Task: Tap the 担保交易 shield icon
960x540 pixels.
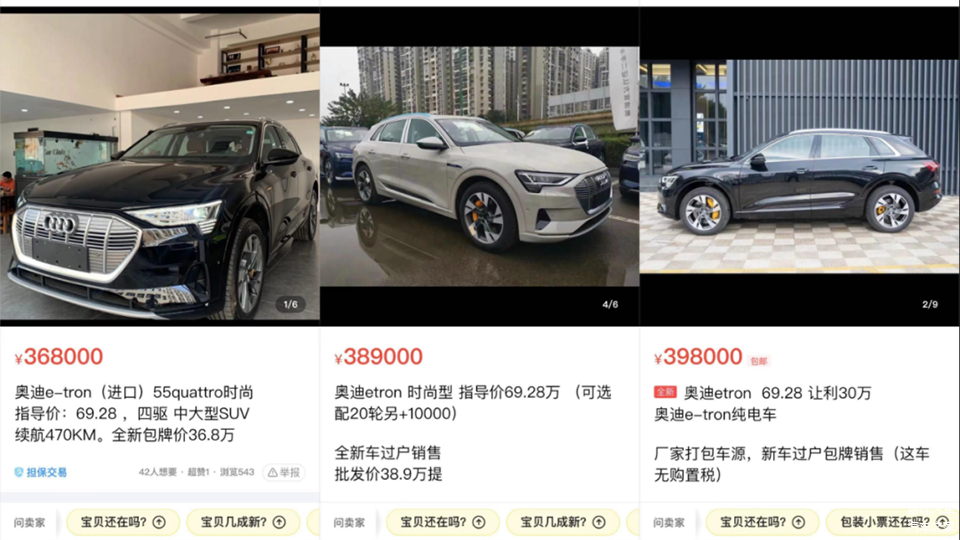Action: pos(19,472)
